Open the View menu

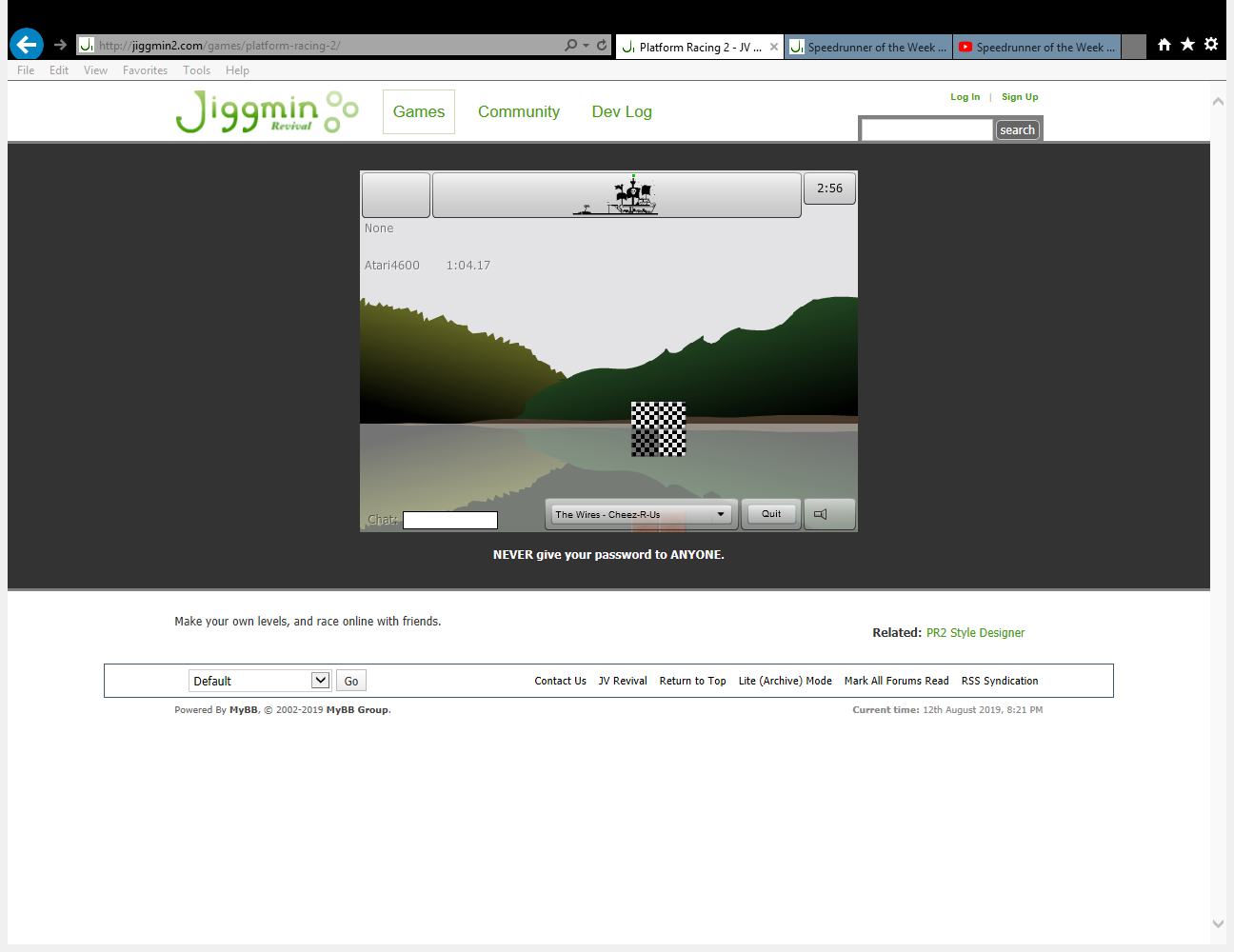coord(95,70)
